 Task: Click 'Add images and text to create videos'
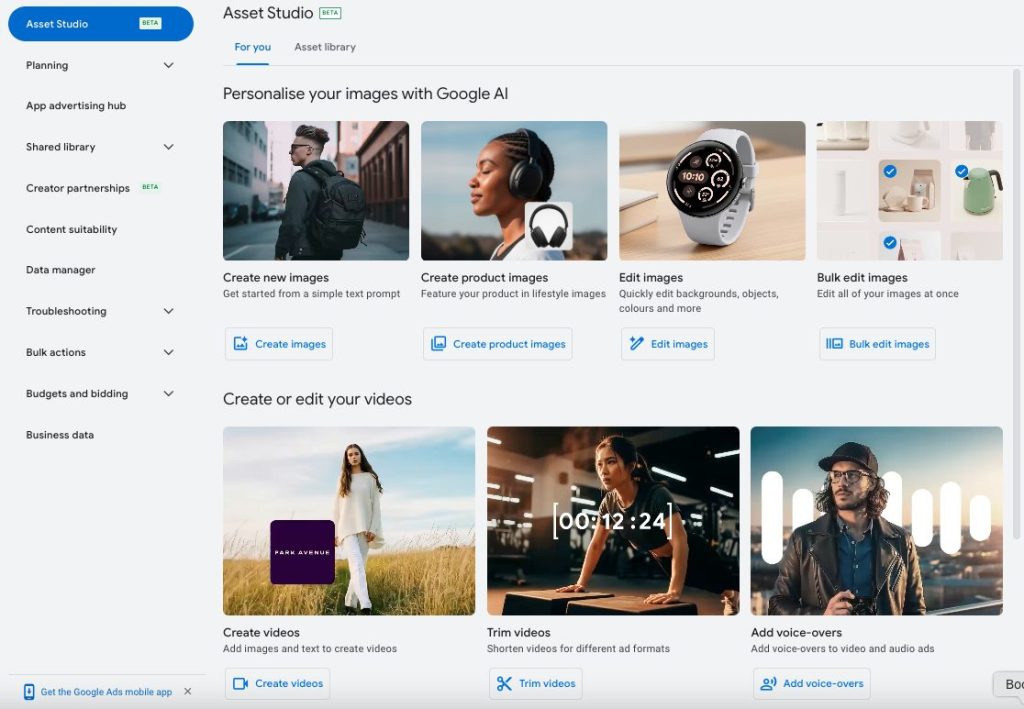[x=310, y=648]
